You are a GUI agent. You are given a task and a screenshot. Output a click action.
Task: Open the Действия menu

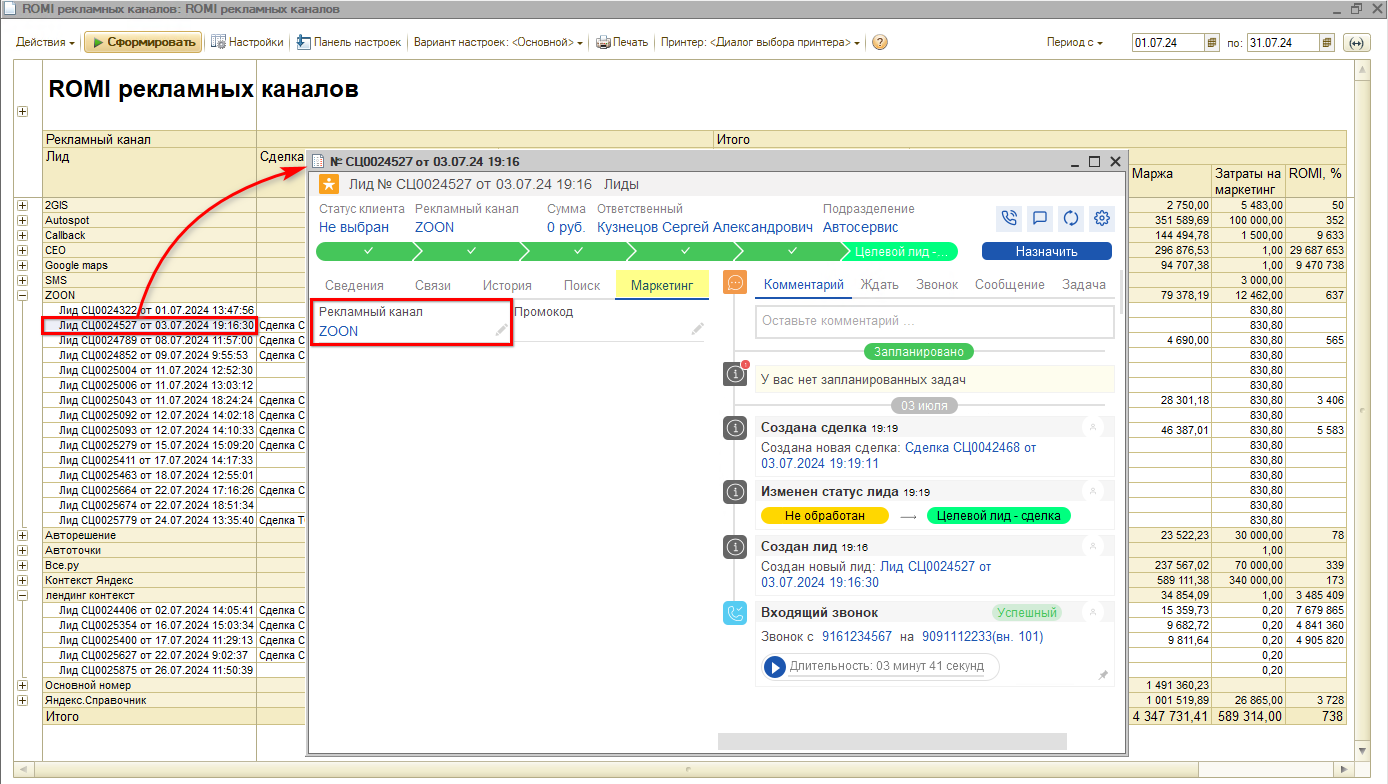[x=46, y=43]
